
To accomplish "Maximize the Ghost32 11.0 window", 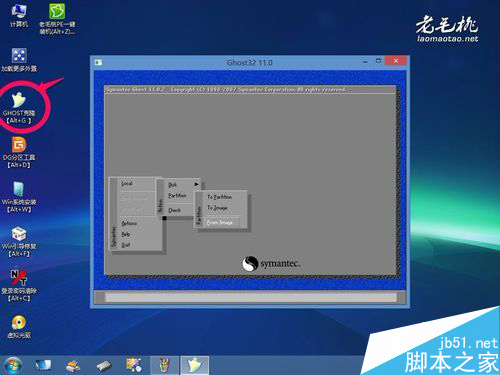I will 378,61.
